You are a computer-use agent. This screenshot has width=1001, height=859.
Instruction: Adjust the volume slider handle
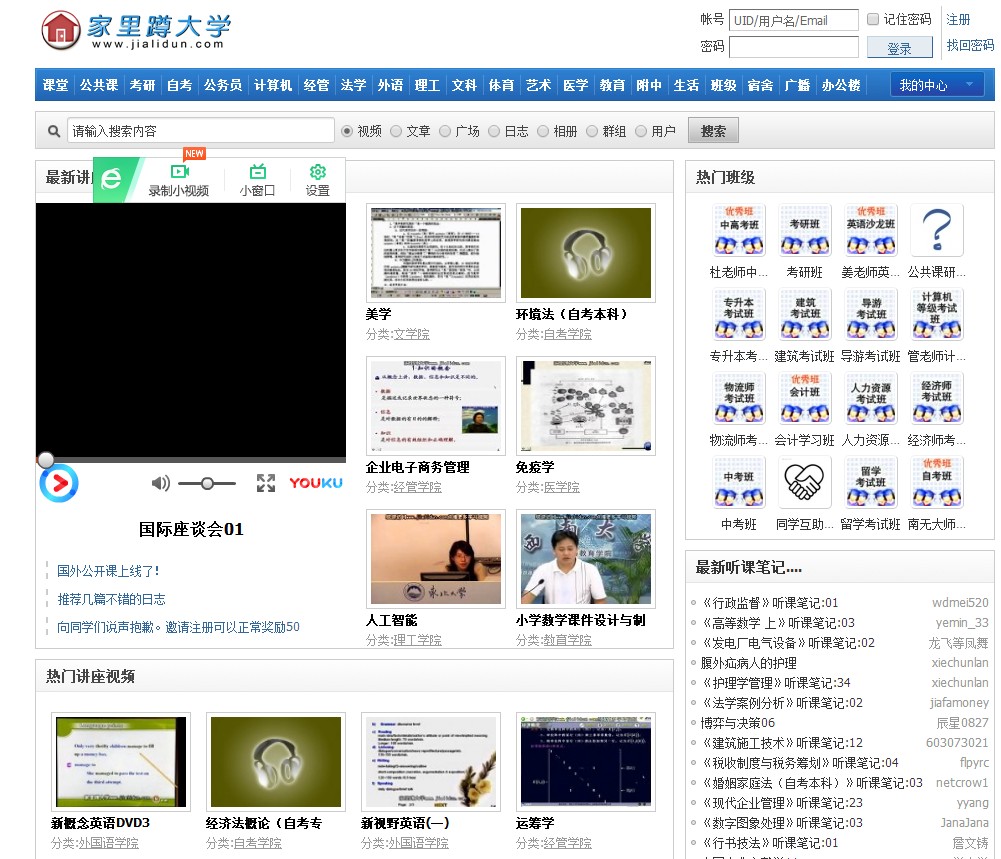[x=207, y=483]
